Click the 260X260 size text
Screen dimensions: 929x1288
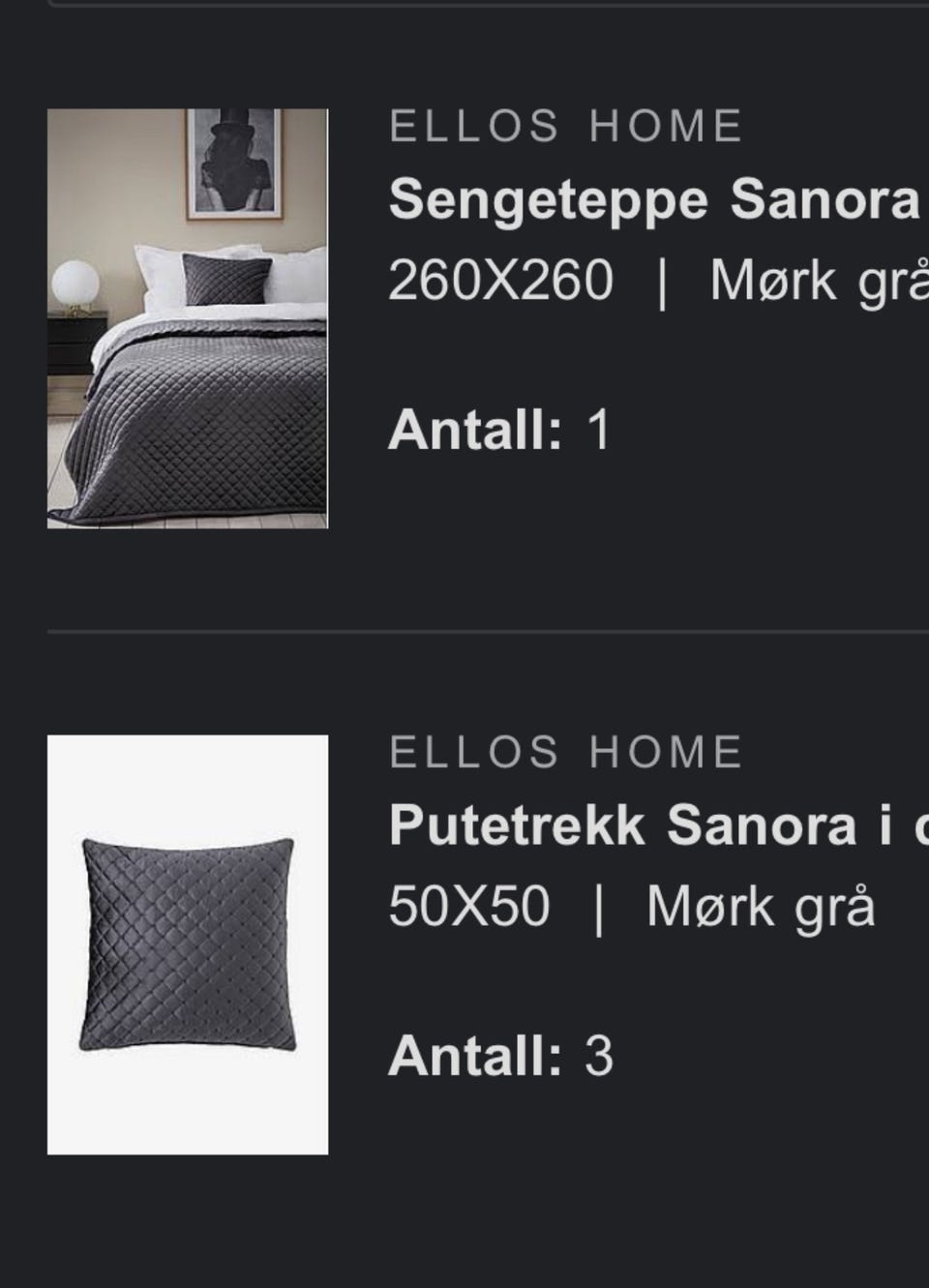[500, 281]
